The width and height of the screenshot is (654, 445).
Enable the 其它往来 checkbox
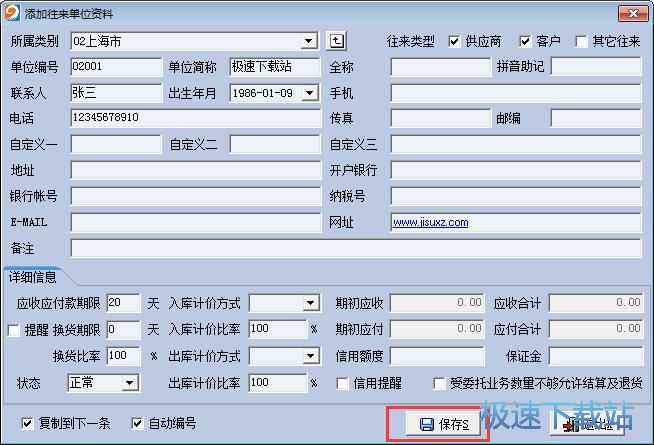pos(581,41)
